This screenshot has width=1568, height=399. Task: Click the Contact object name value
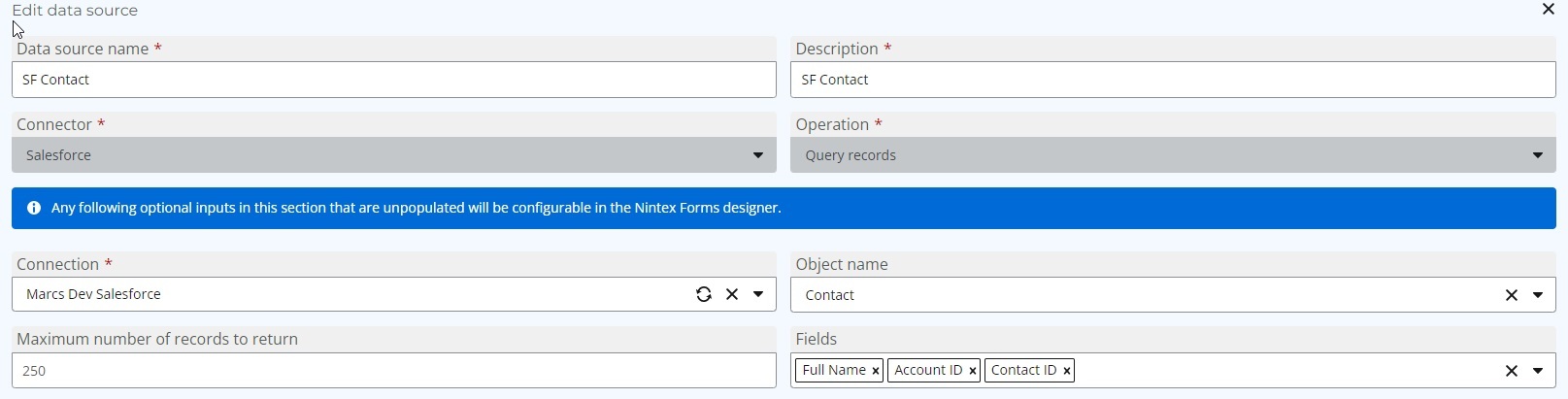pyautogui.click(x=830, y=295)
